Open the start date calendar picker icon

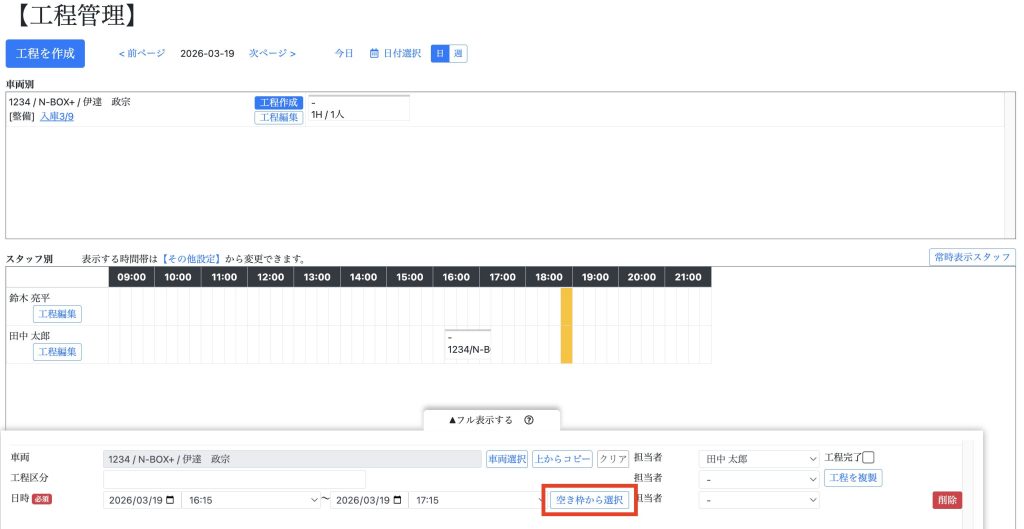(x=169, y=500)
